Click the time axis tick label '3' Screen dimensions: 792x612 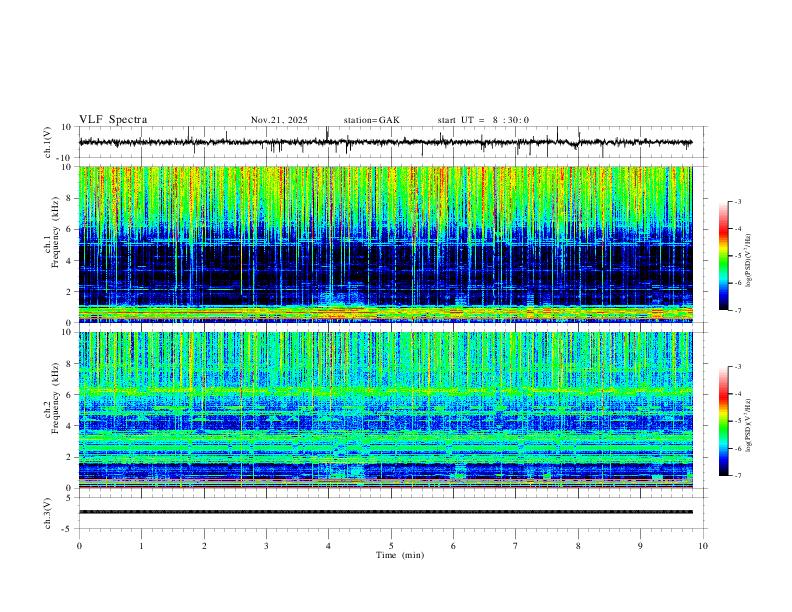point(266,546)
